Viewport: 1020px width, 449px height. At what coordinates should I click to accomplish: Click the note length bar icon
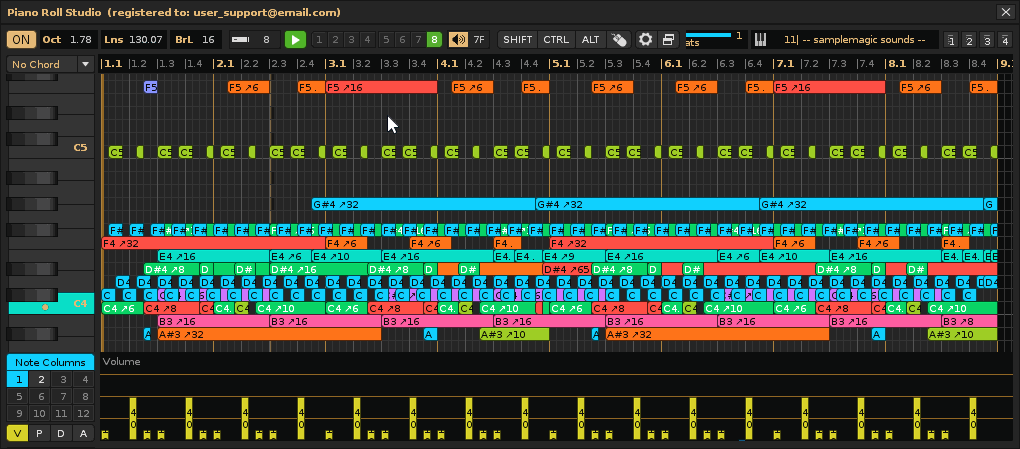(240, 40)
